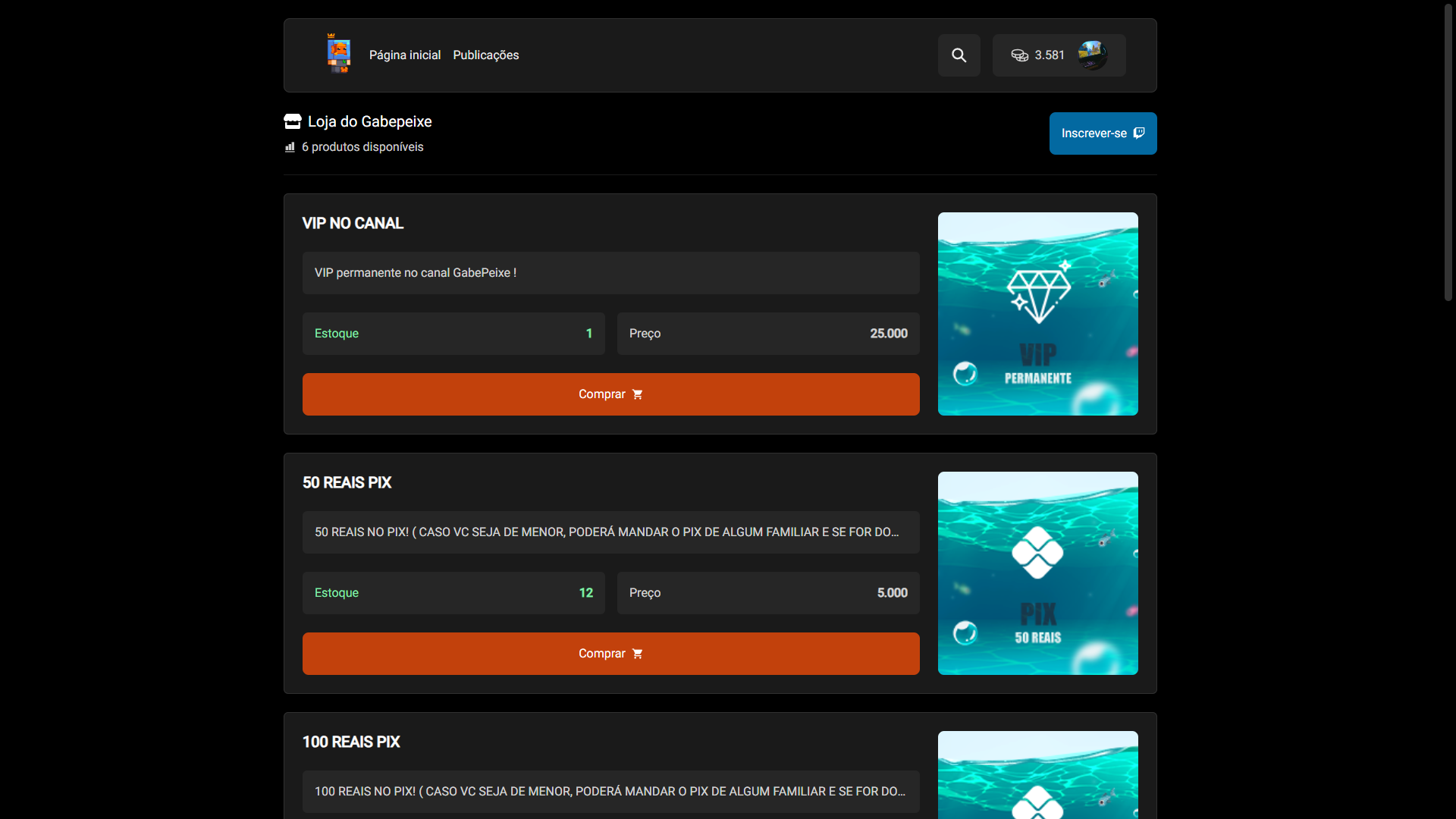Image resolution: width=1456 pixels, height=819 pixels.
Task: Click the chart icon beside produtos disponíveis
Action: (x=290, y=147)
